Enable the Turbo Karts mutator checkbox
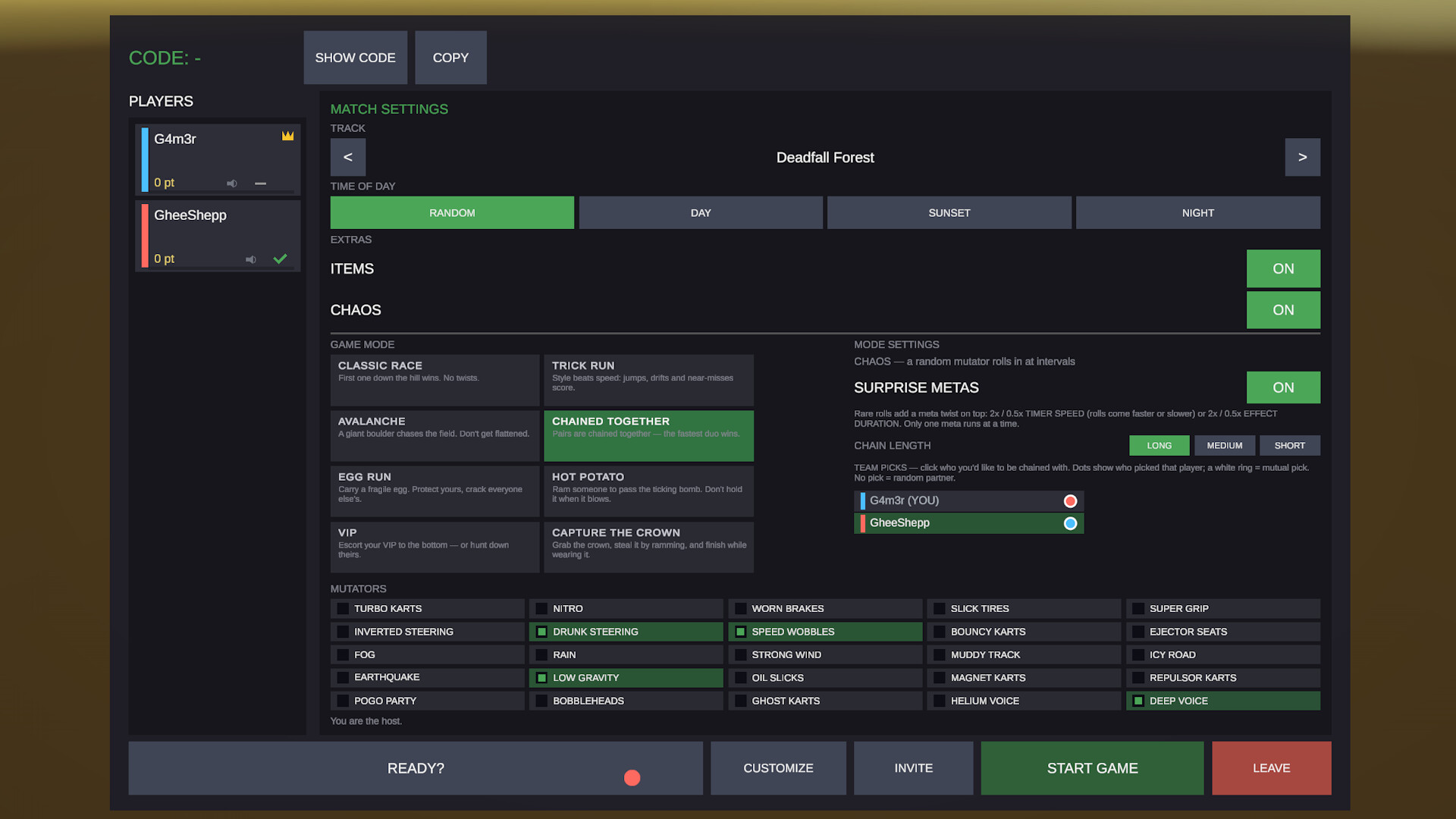Viewport: 1456px width, 819px height. pyautogui.click(x=343, y=609)
